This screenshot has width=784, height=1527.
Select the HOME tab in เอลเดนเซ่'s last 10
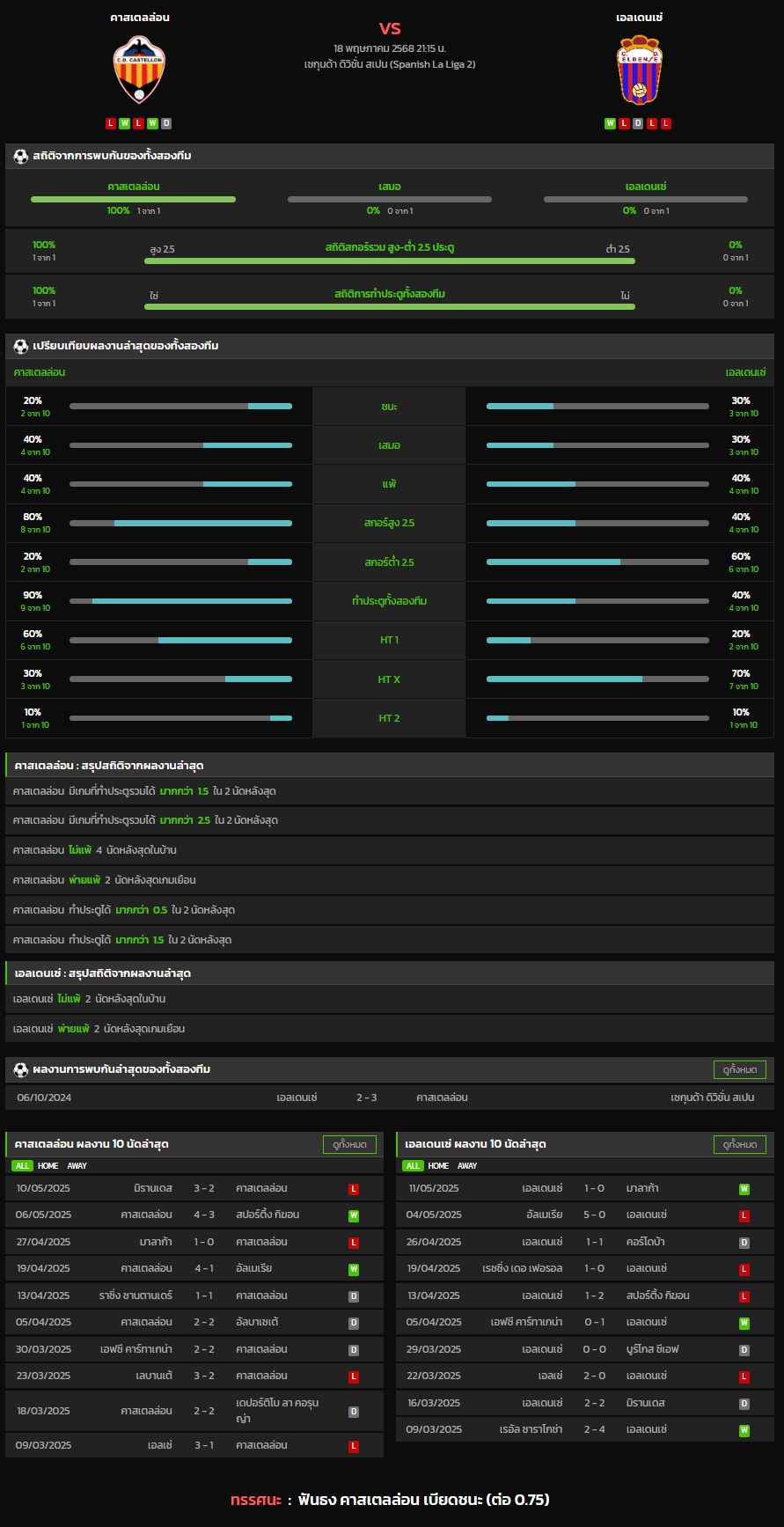438,1166
